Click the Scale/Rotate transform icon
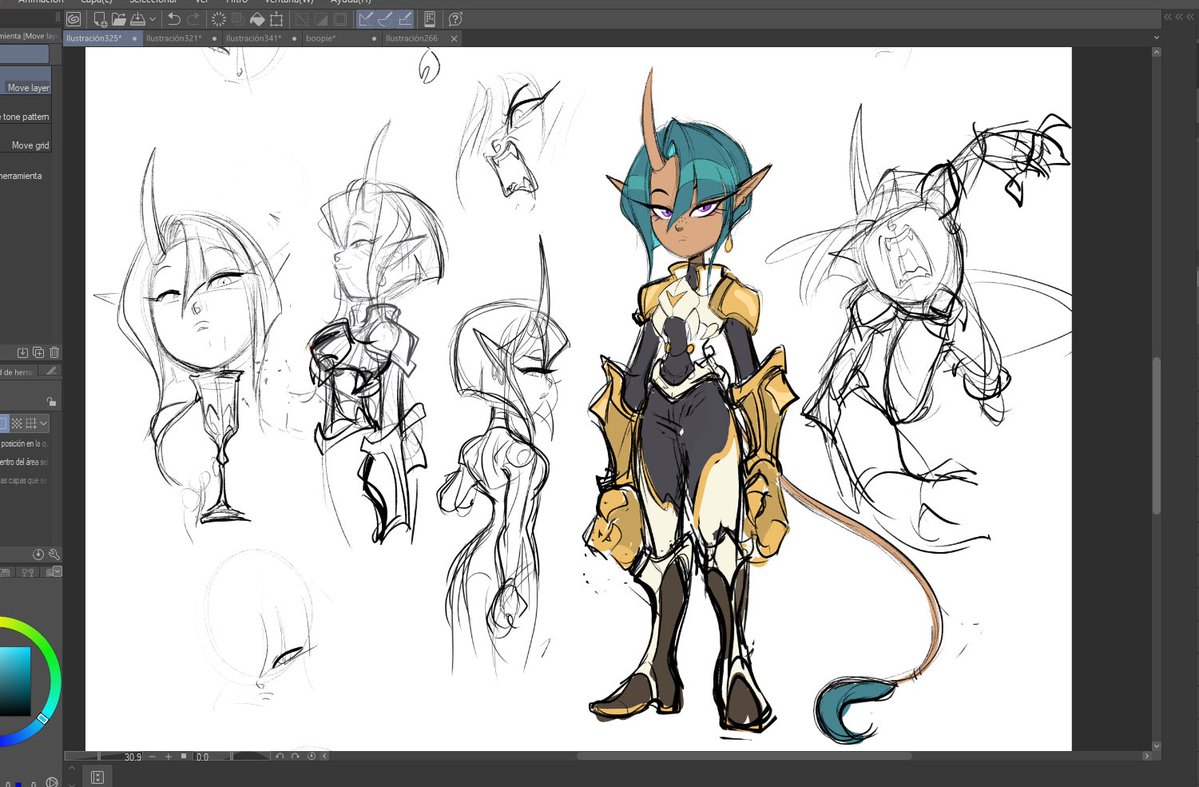1199x787 pixels. (276, 19)
